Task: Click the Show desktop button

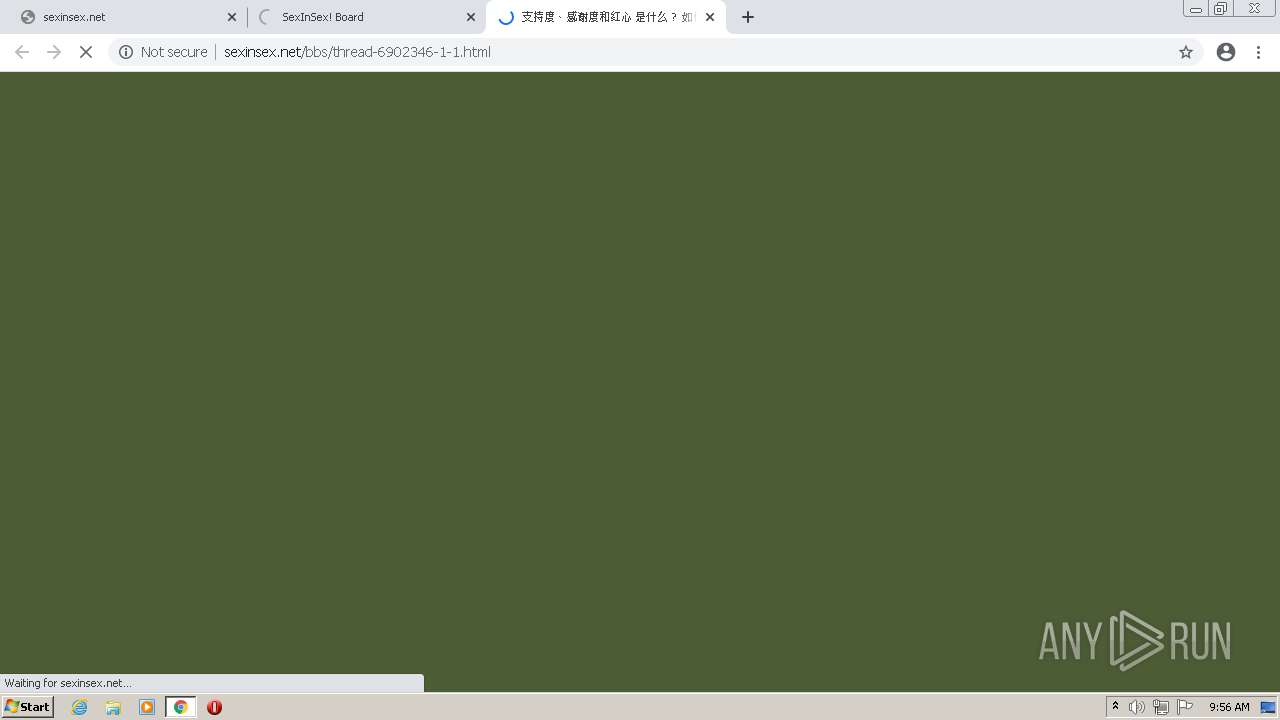Action: click(1268, 707)
